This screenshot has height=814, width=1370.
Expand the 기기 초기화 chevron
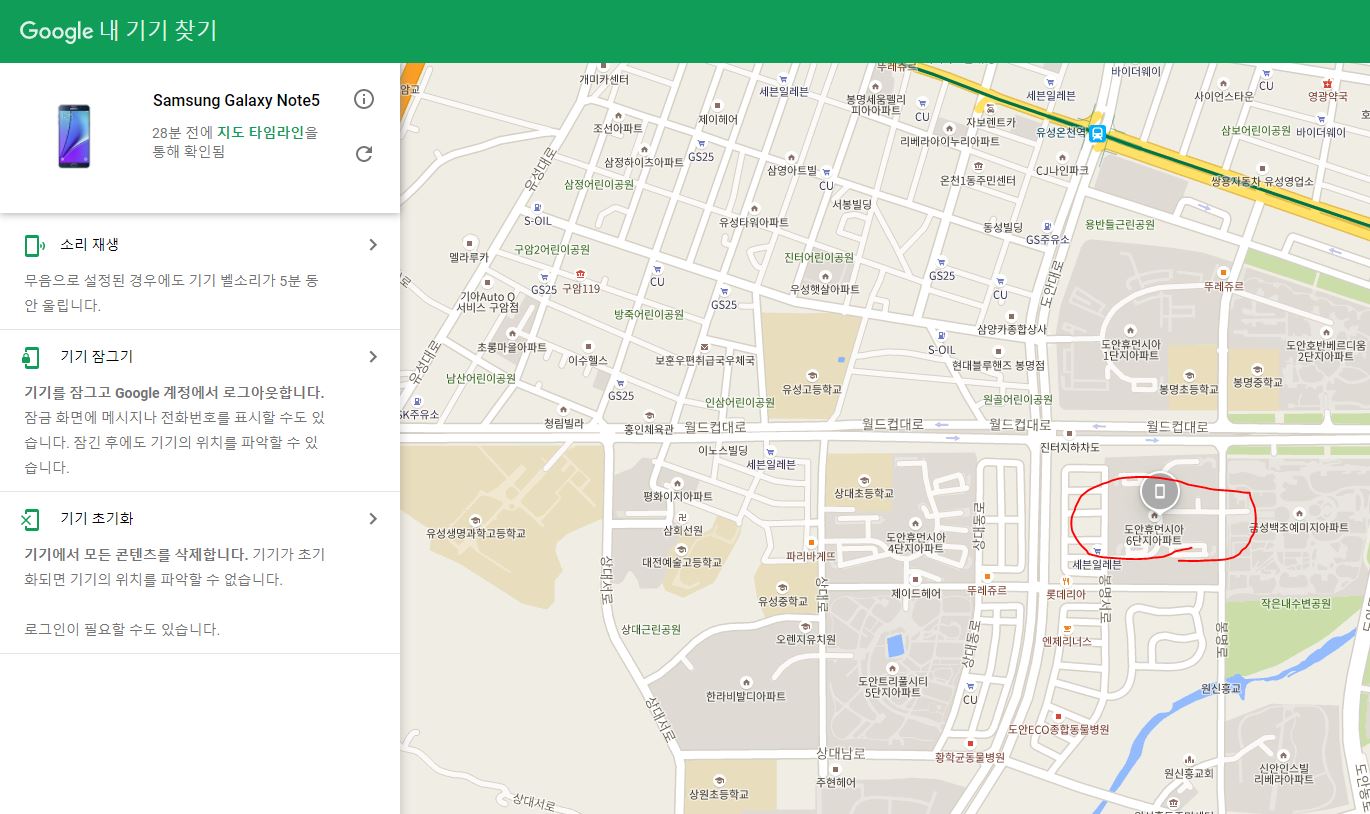click(x=373, y=519)
